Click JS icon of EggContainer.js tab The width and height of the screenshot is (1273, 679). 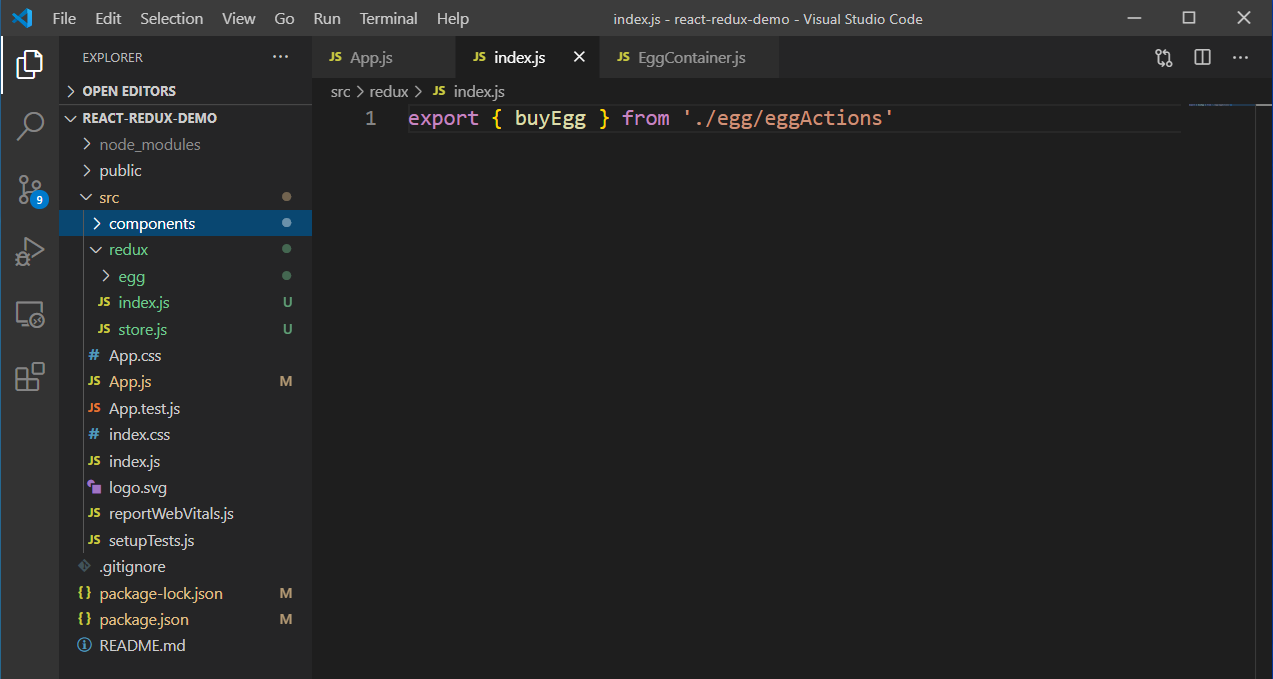pyautogui.click(x=624, y=58)
